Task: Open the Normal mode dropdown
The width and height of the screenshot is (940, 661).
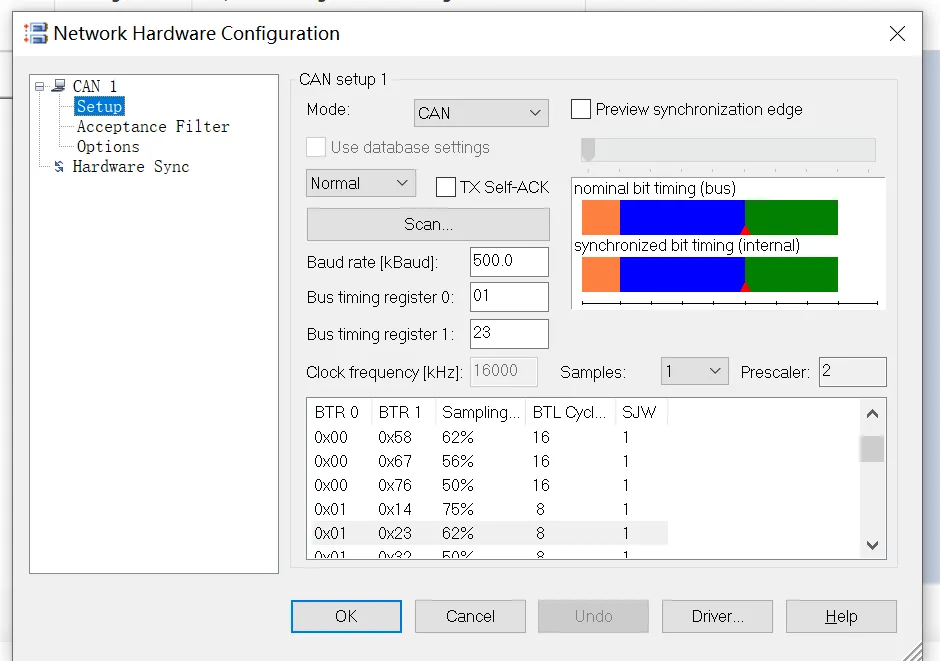Action: tap(361, 183)
